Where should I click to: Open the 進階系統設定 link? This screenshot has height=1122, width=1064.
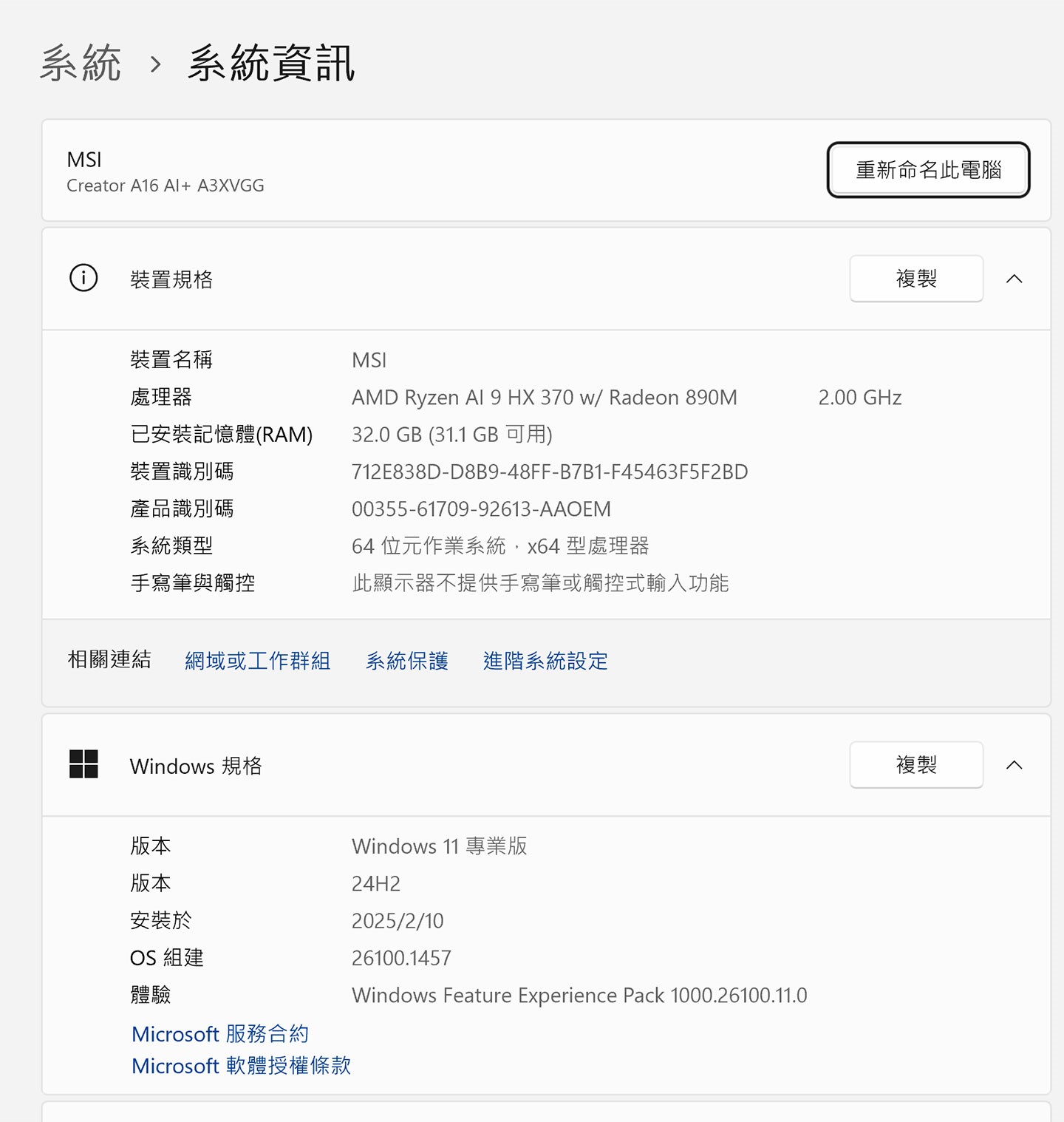tap(545, 661)
